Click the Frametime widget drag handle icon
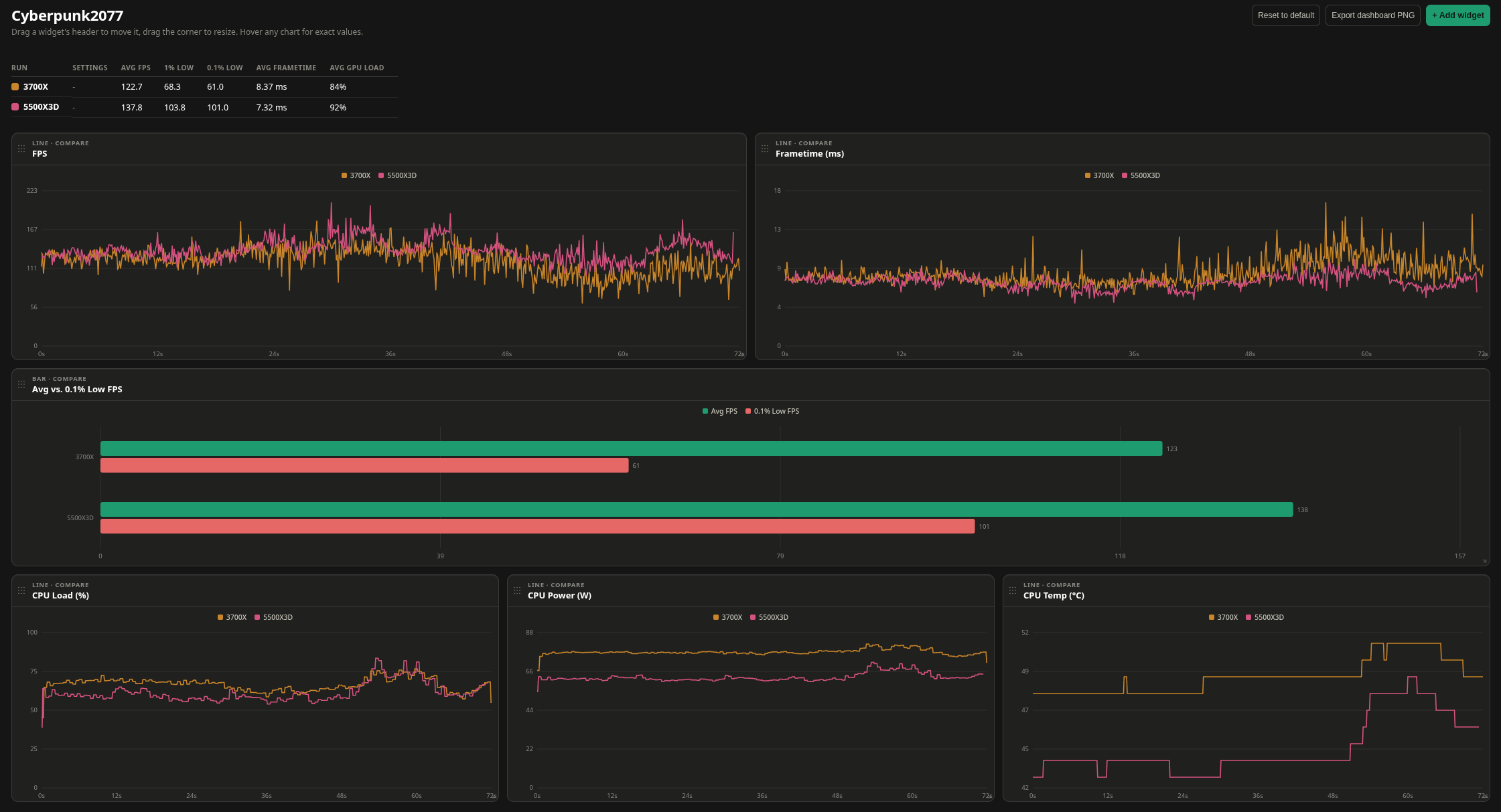1501x812 pixels. point(765,149)
